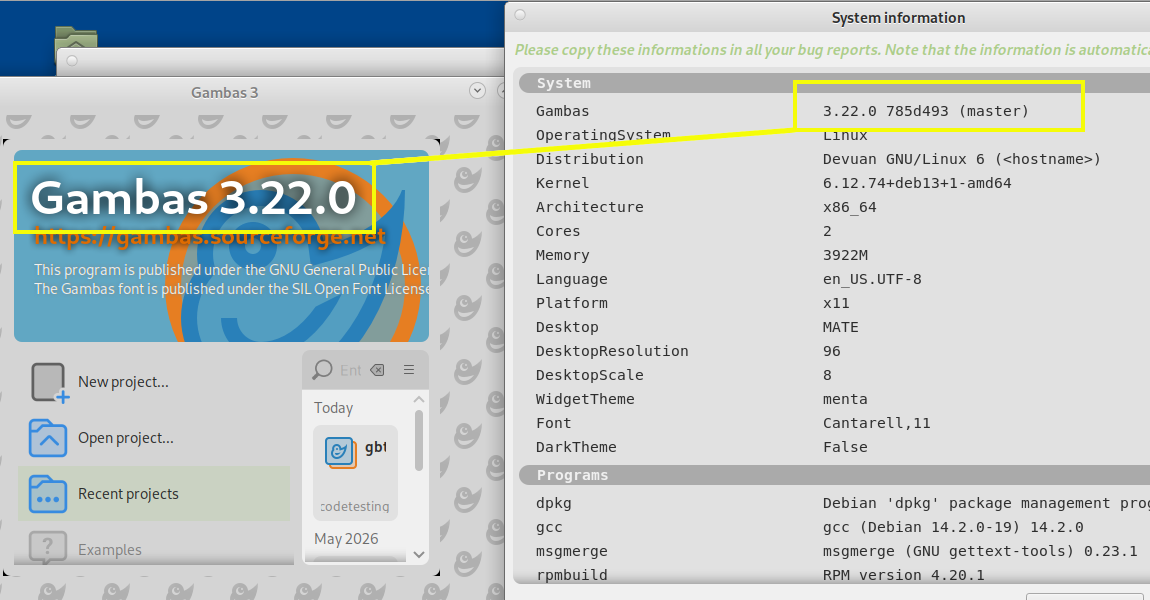
Task: Click the System information window circle button
Action: coord(520,15)
